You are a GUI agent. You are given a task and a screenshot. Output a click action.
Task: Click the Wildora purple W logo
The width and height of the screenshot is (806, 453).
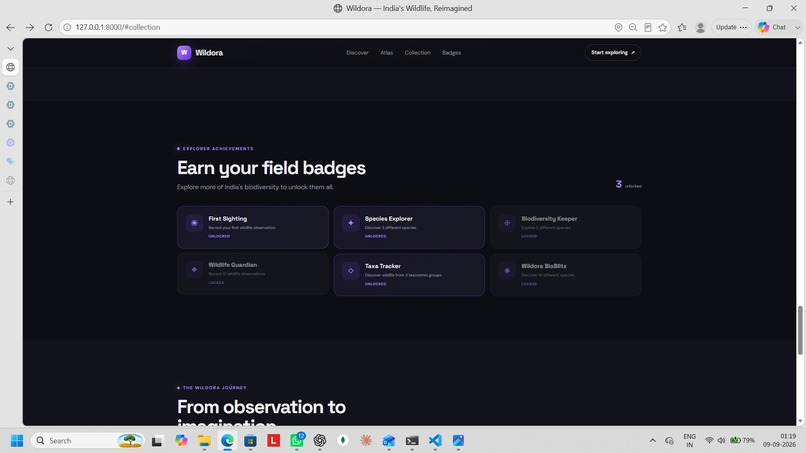184,52
